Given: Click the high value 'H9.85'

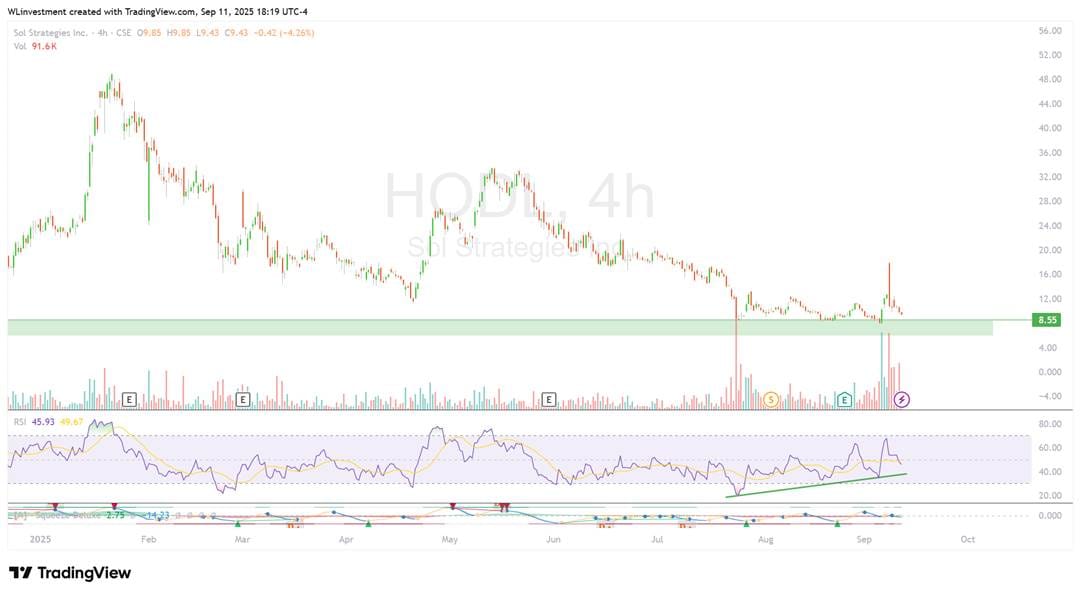Looking at the screenshot, I should [179, 32].
